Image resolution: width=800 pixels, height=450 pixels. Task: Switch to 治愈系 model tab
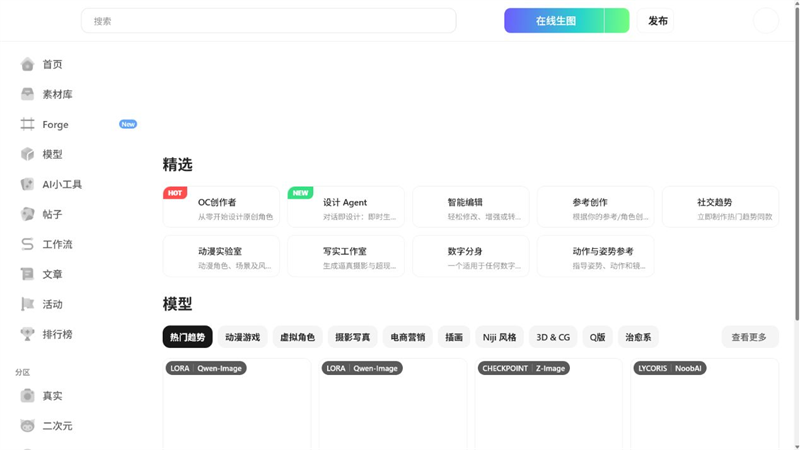tap(638, 337)
